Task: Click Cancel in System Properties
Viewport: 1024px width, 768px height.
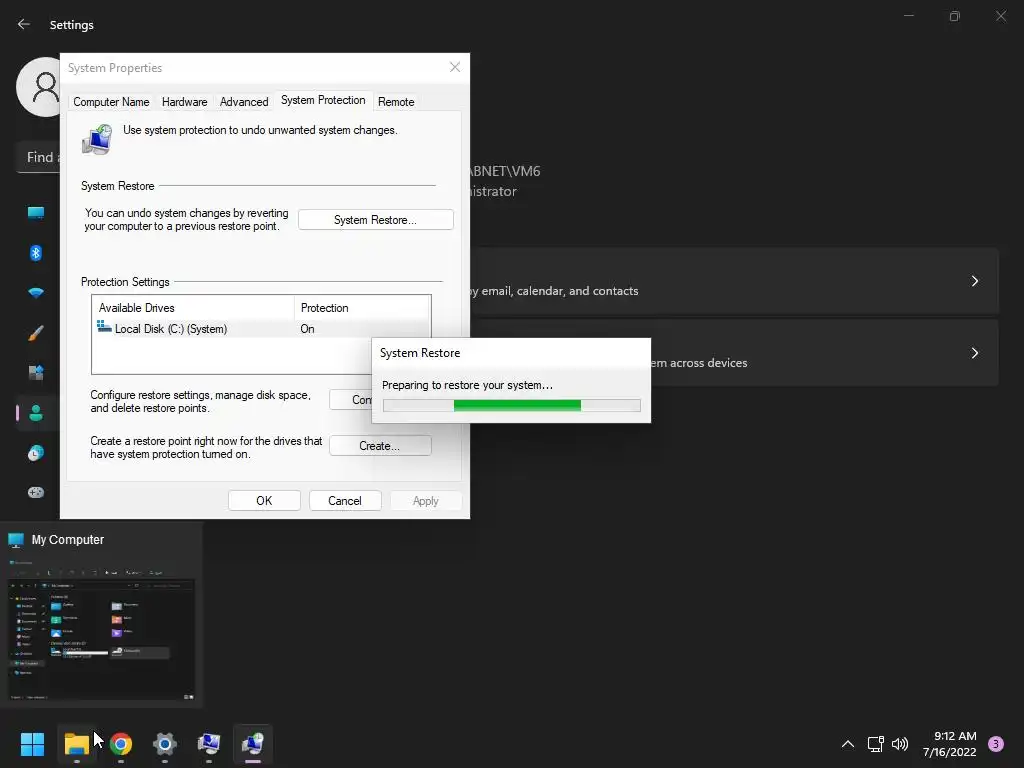Action: pyautogui.click(x=345, y=501)
